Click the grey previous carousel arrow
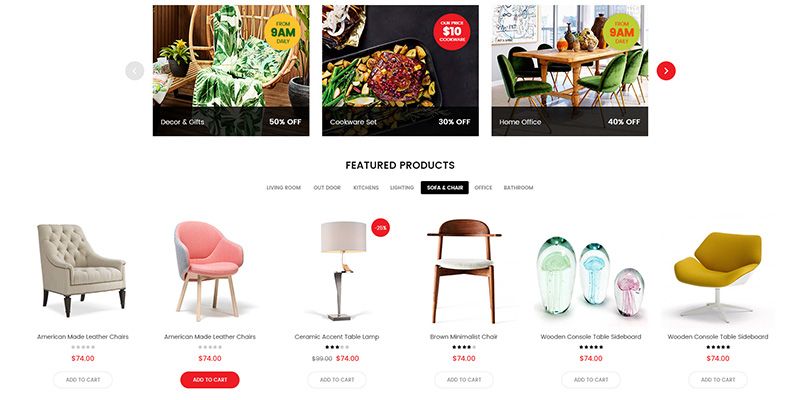This screenshot has height=400, width=800. click(135, 71)
